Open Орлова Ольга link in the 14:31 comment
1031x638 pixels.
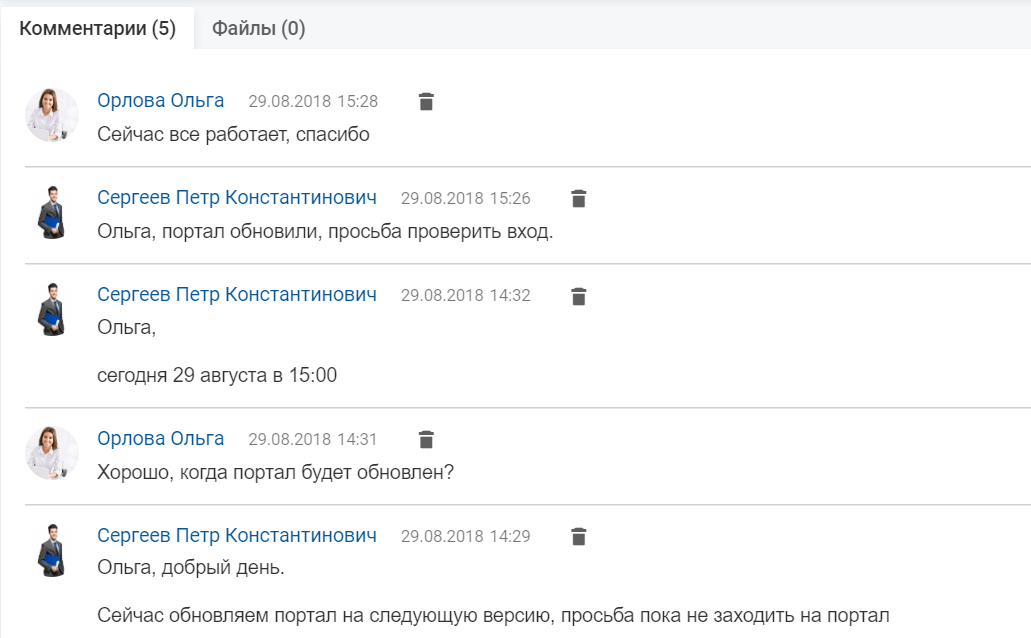coord(160,438)
